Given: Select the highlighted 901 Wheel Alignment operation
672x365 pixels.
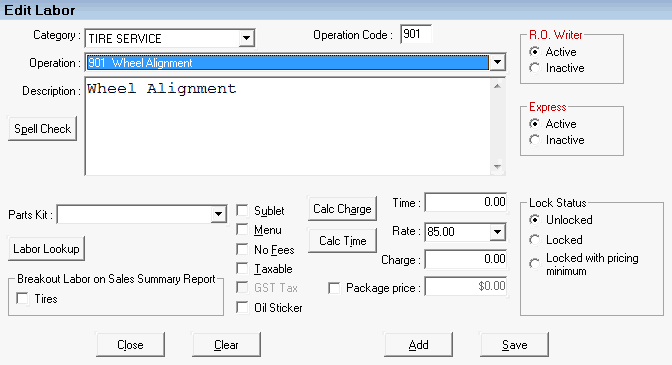Looking at the screenshot, I should click(287, 63).
